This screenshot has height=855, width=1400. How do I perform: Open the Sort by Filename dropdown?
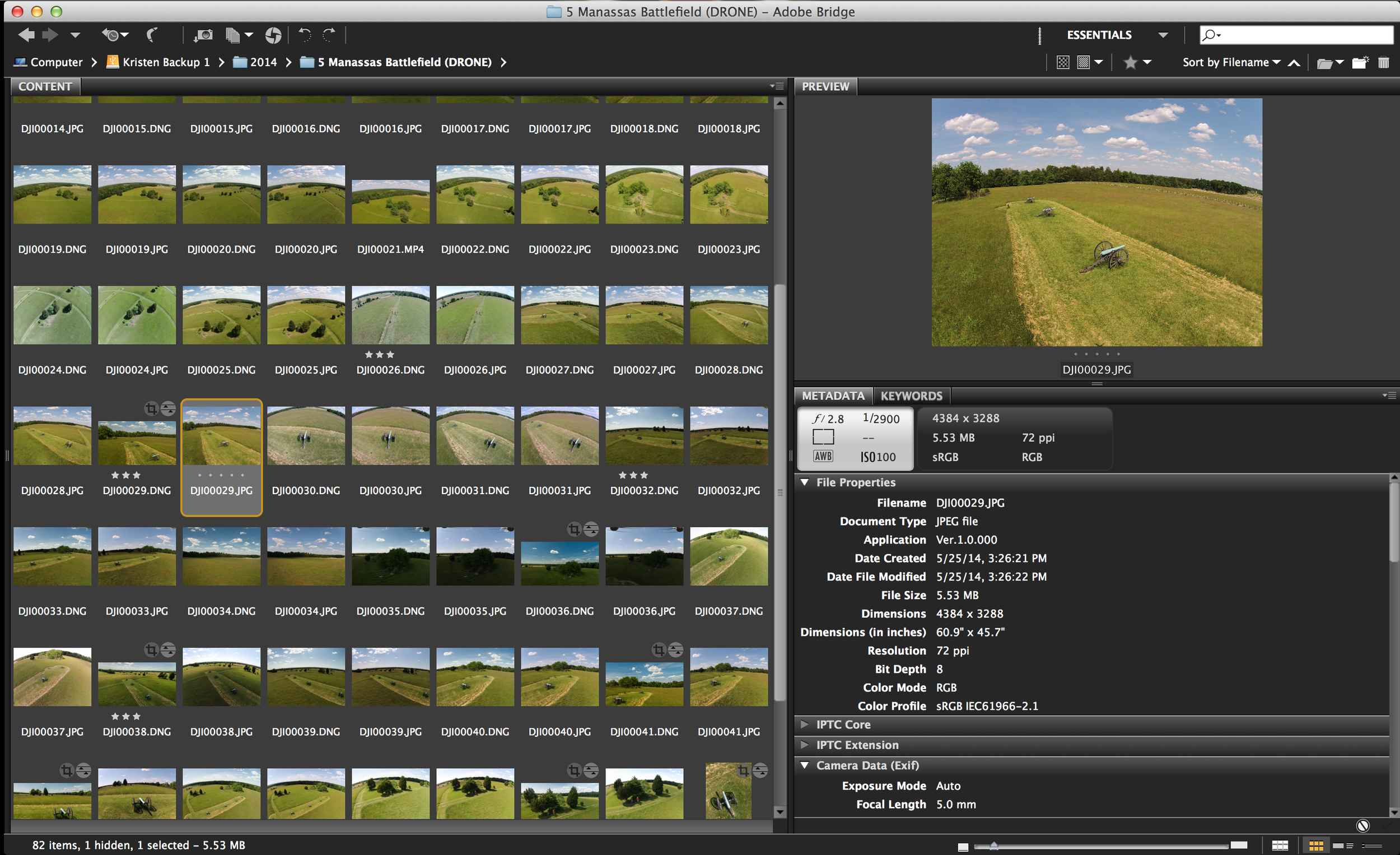[x=1231, y=63]
